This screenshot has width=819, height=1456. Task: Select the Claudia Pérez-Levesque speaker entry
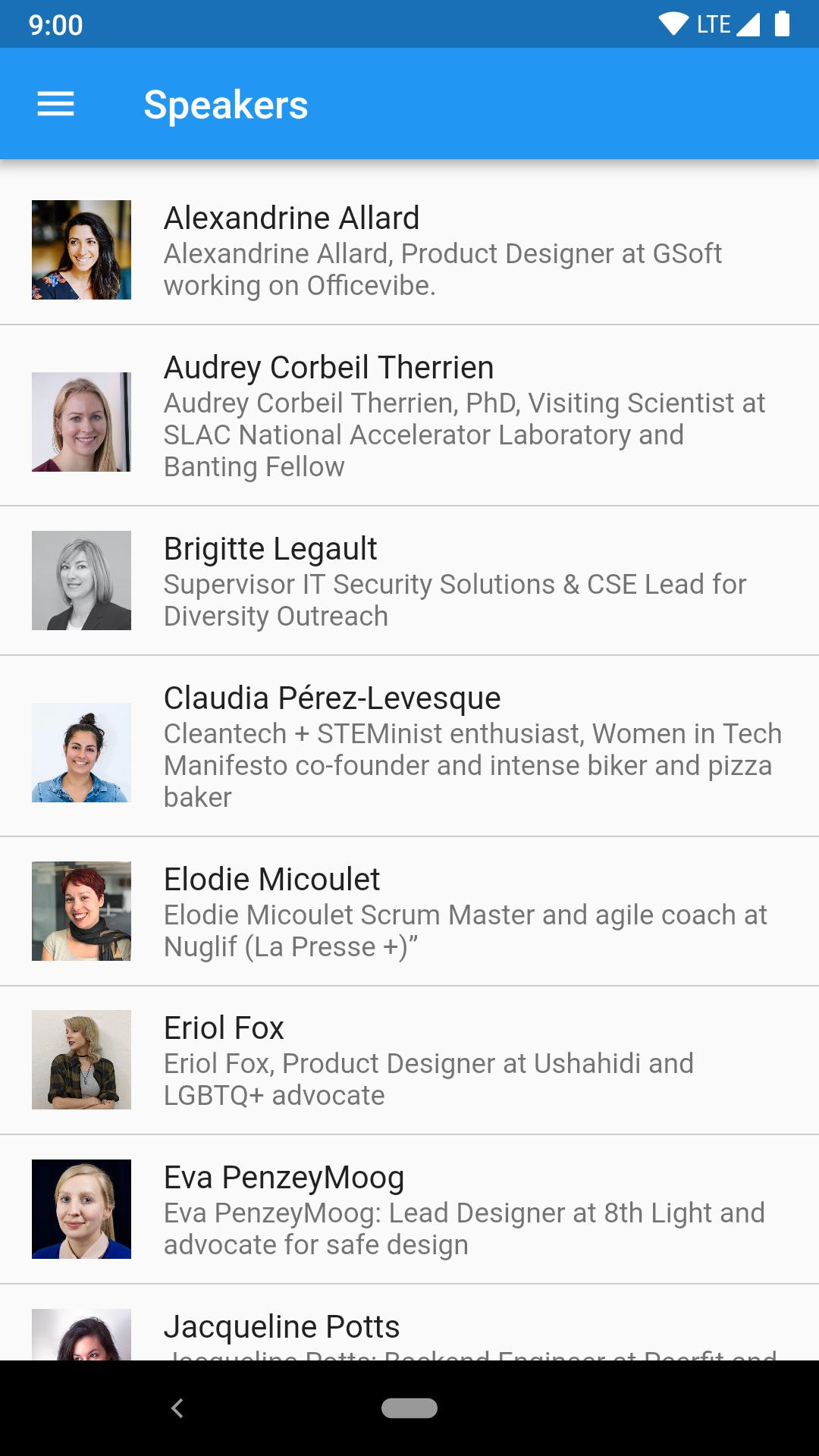coord(409,747)
